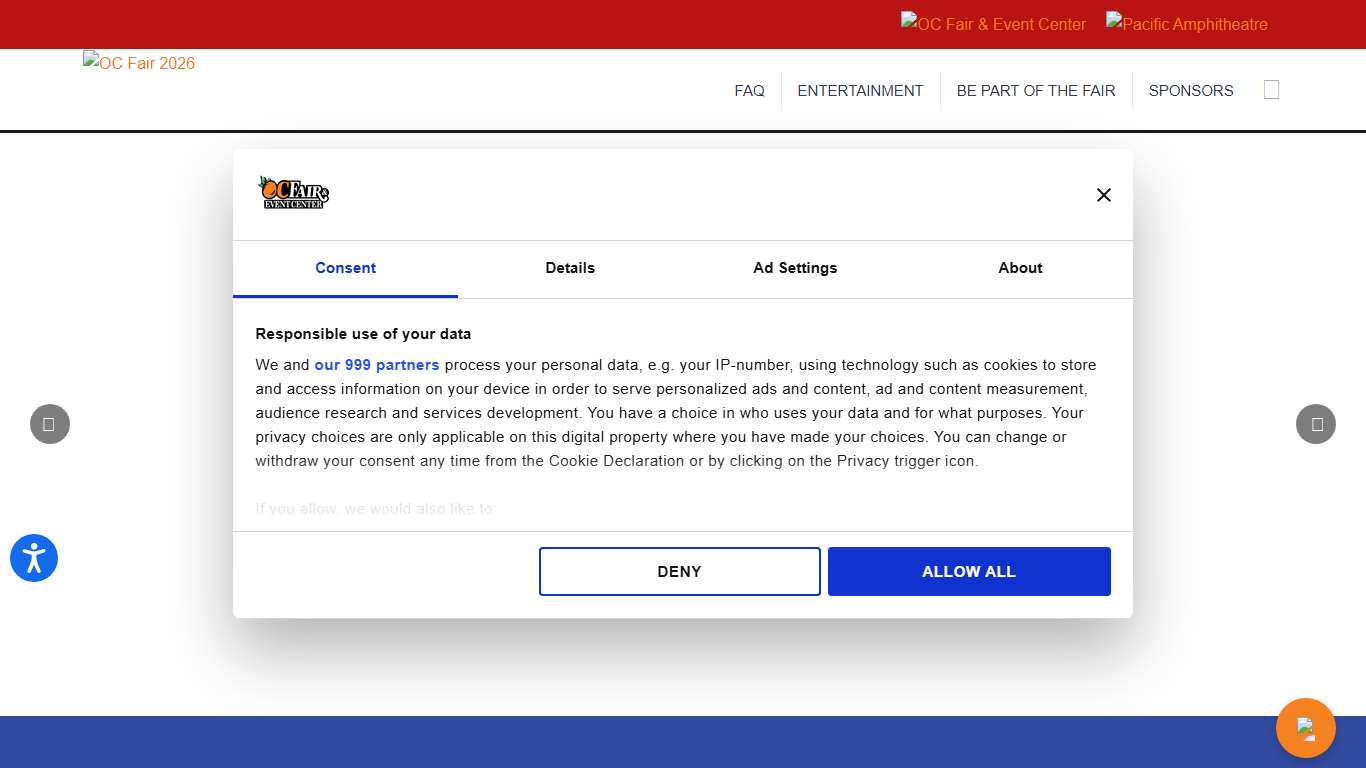The width and height of the screenshot is (1366, 768).
Task: Click the search icon in navigation
Action: (x=1271, y=90)
